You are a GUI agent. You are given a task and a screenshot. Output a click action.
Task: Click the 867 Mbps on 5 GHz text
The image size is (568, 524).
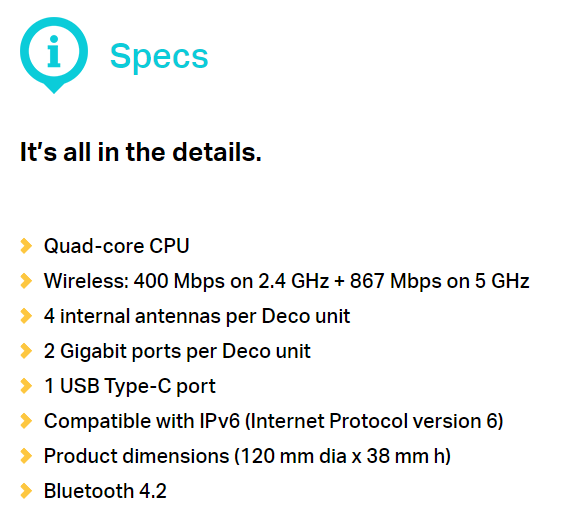tap(439, 281)
